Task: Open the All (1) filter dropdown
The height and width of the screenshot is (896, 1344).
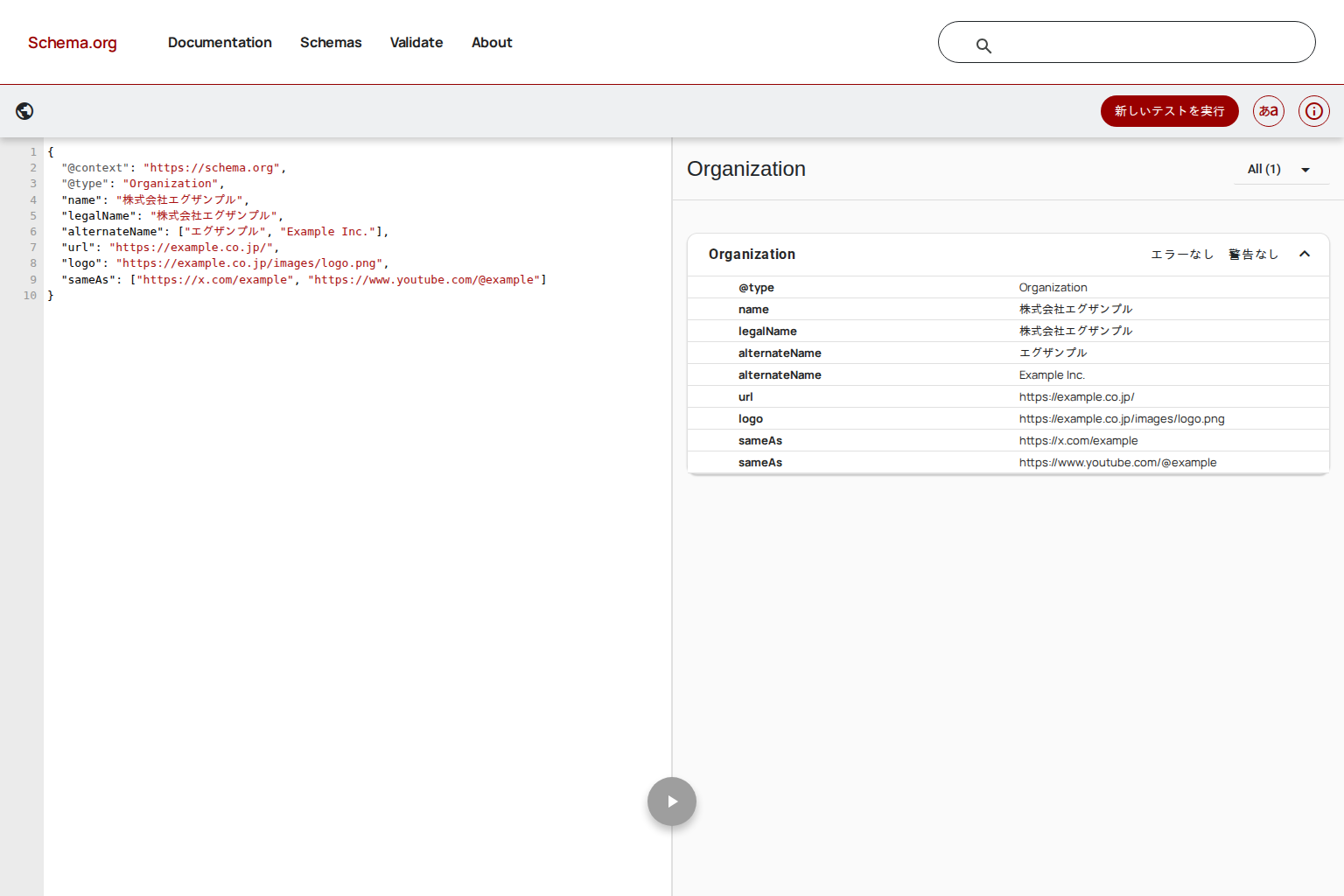Action: (x=1281, y=170)
